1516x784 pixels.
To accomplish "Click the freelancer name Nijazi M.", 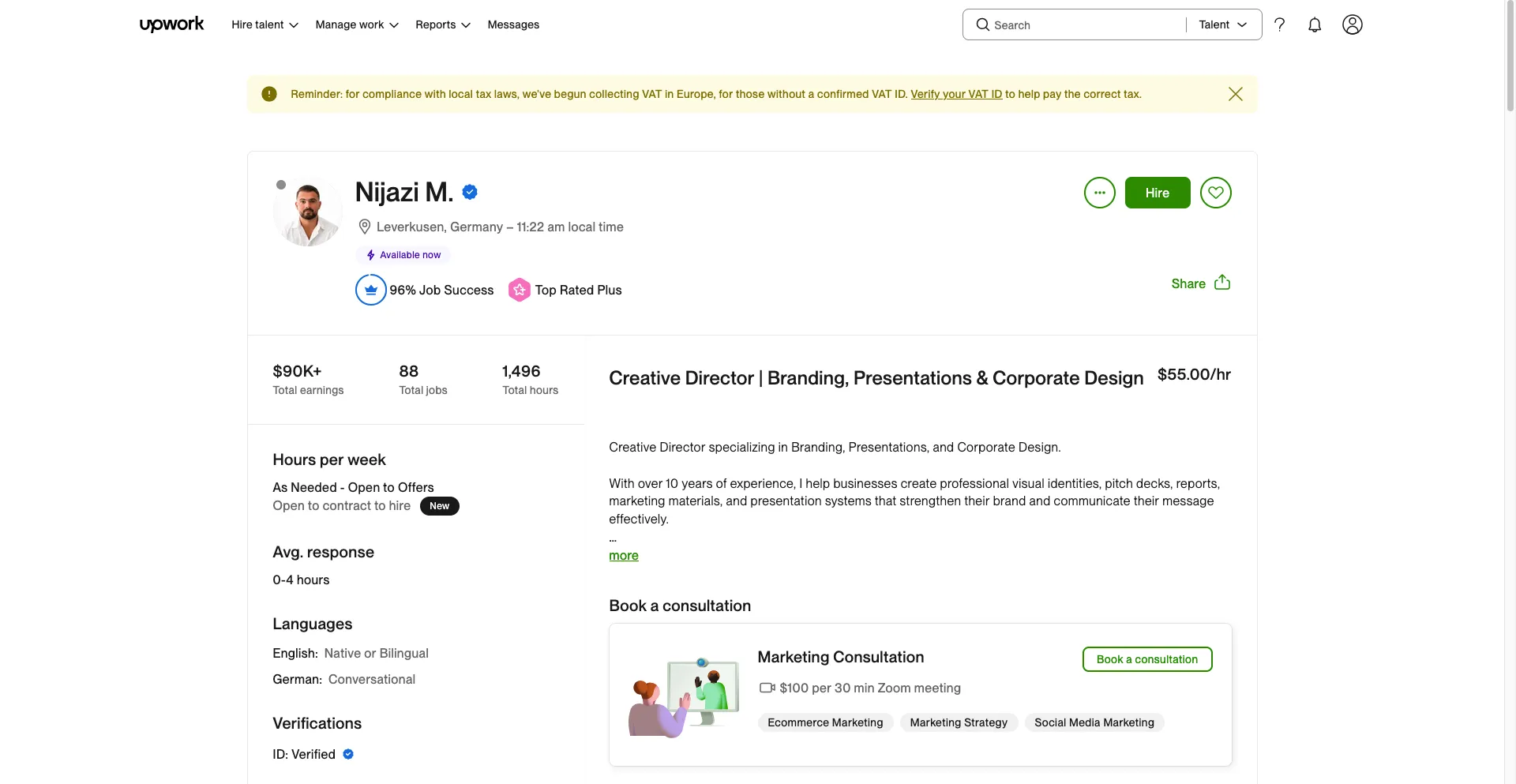I will click(404, 192).
